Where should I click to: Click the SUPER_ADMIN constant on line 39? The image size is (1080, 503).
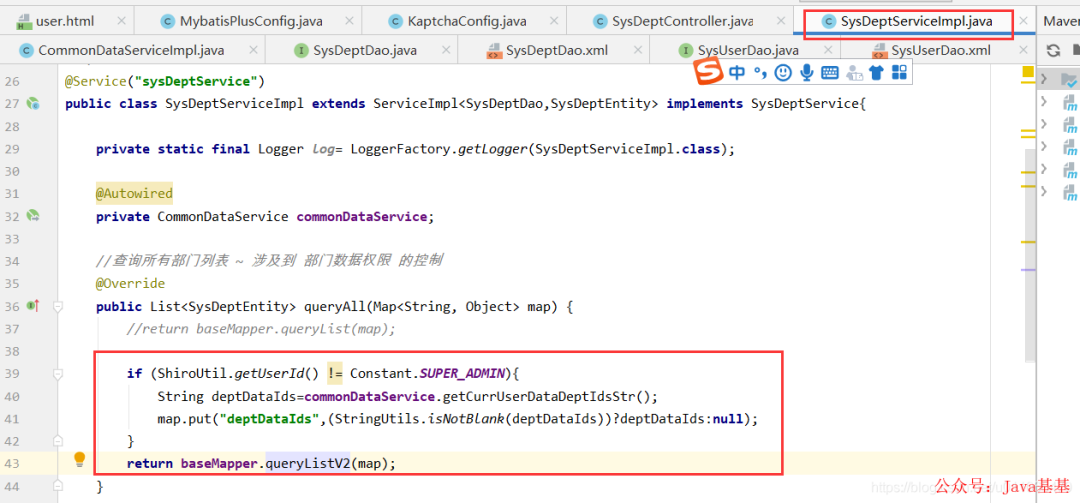click(x=461, y=373)
